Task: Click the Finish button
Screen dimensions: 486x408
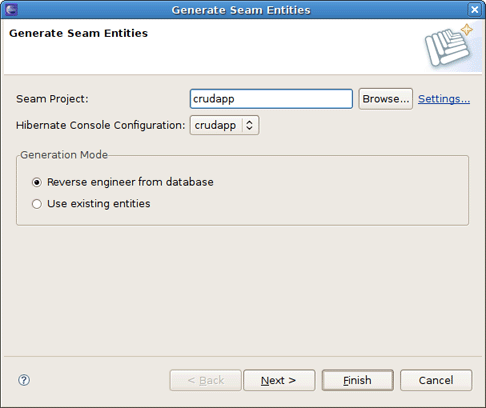Action: coord(357,380)
